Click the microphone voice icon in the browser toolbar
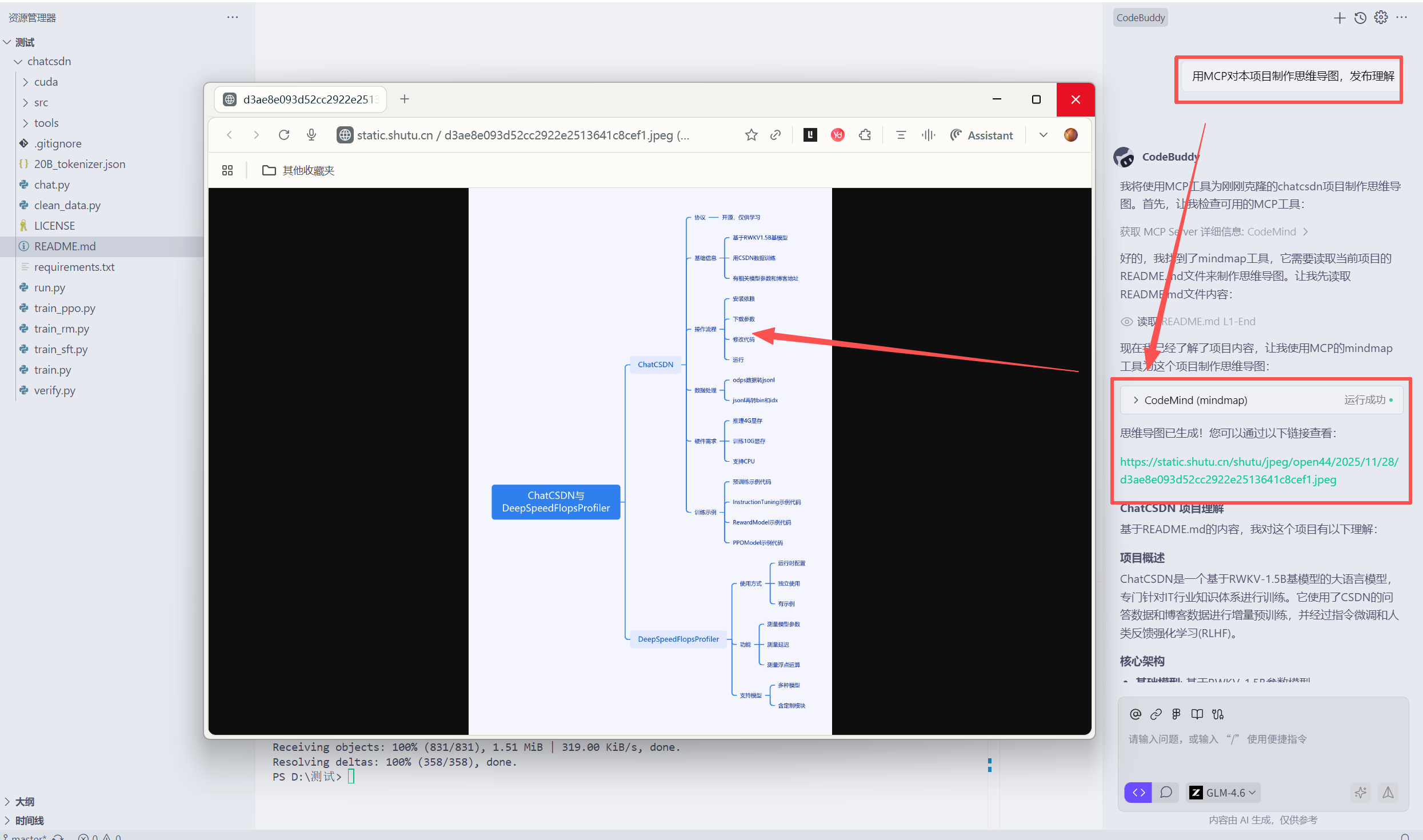Viewport: 1423px width, 840px height. click(x=311, y=135)
